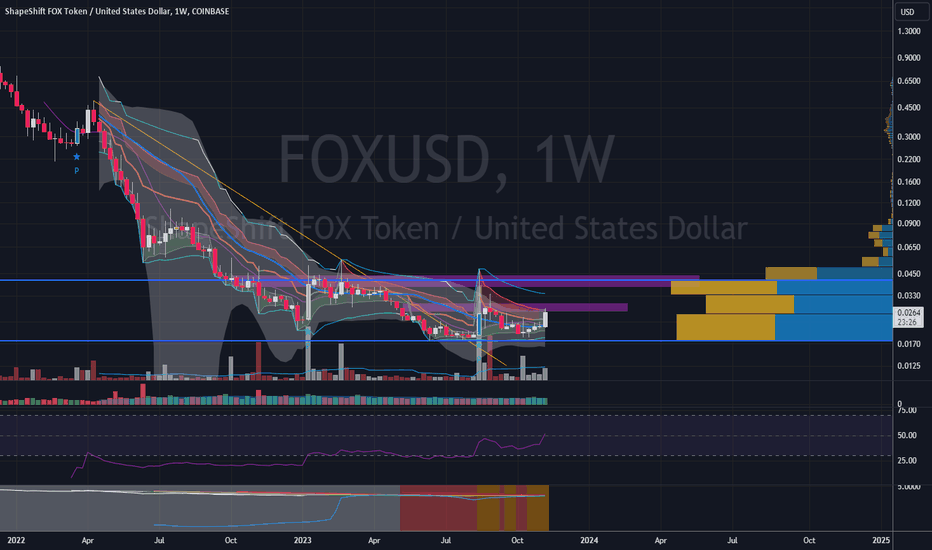
Task: Click the latest white weekly candle
Action: 545,319
